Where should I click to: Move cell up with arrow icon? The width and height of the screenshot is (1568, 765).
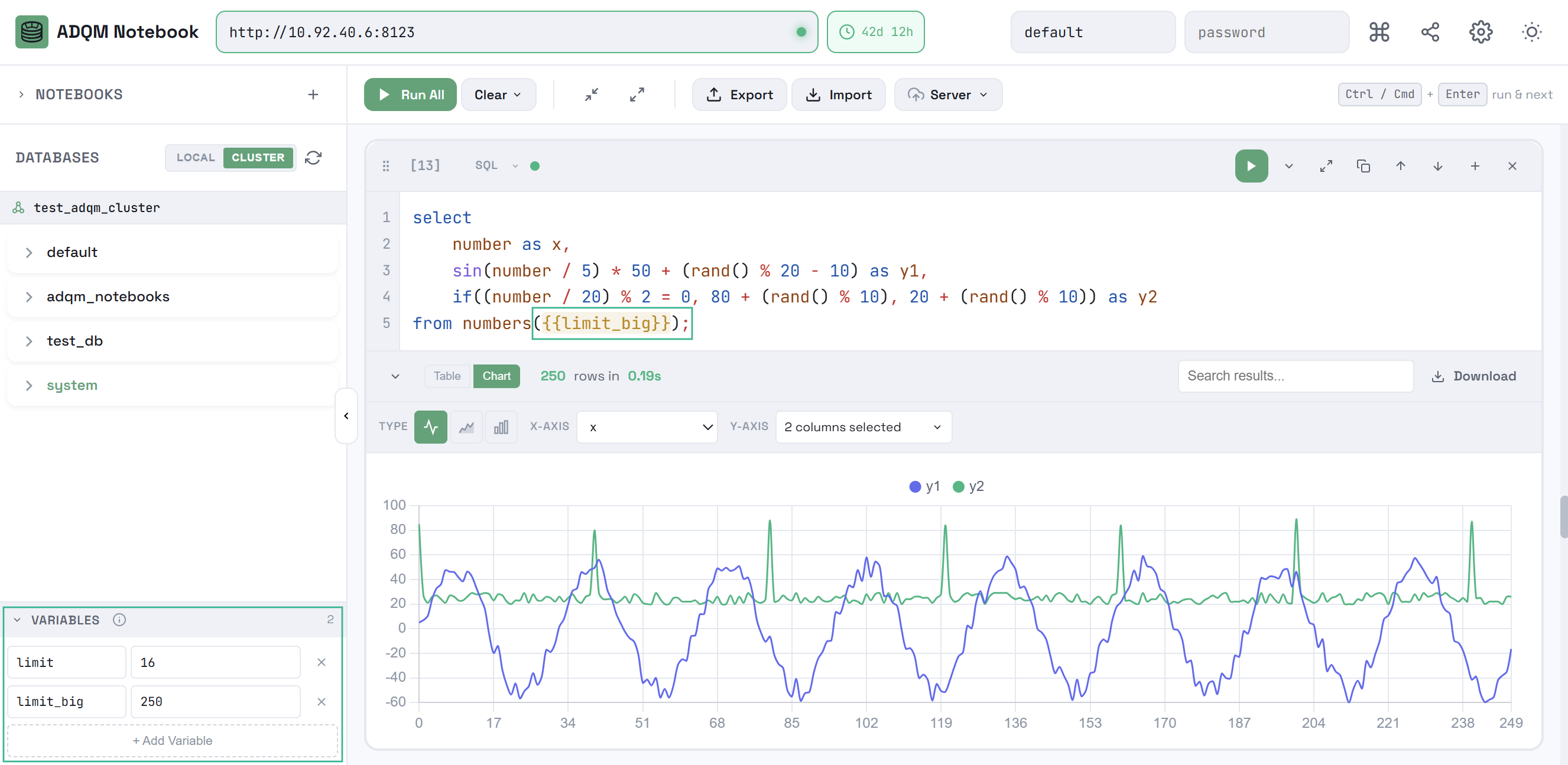click(1400, 165)
